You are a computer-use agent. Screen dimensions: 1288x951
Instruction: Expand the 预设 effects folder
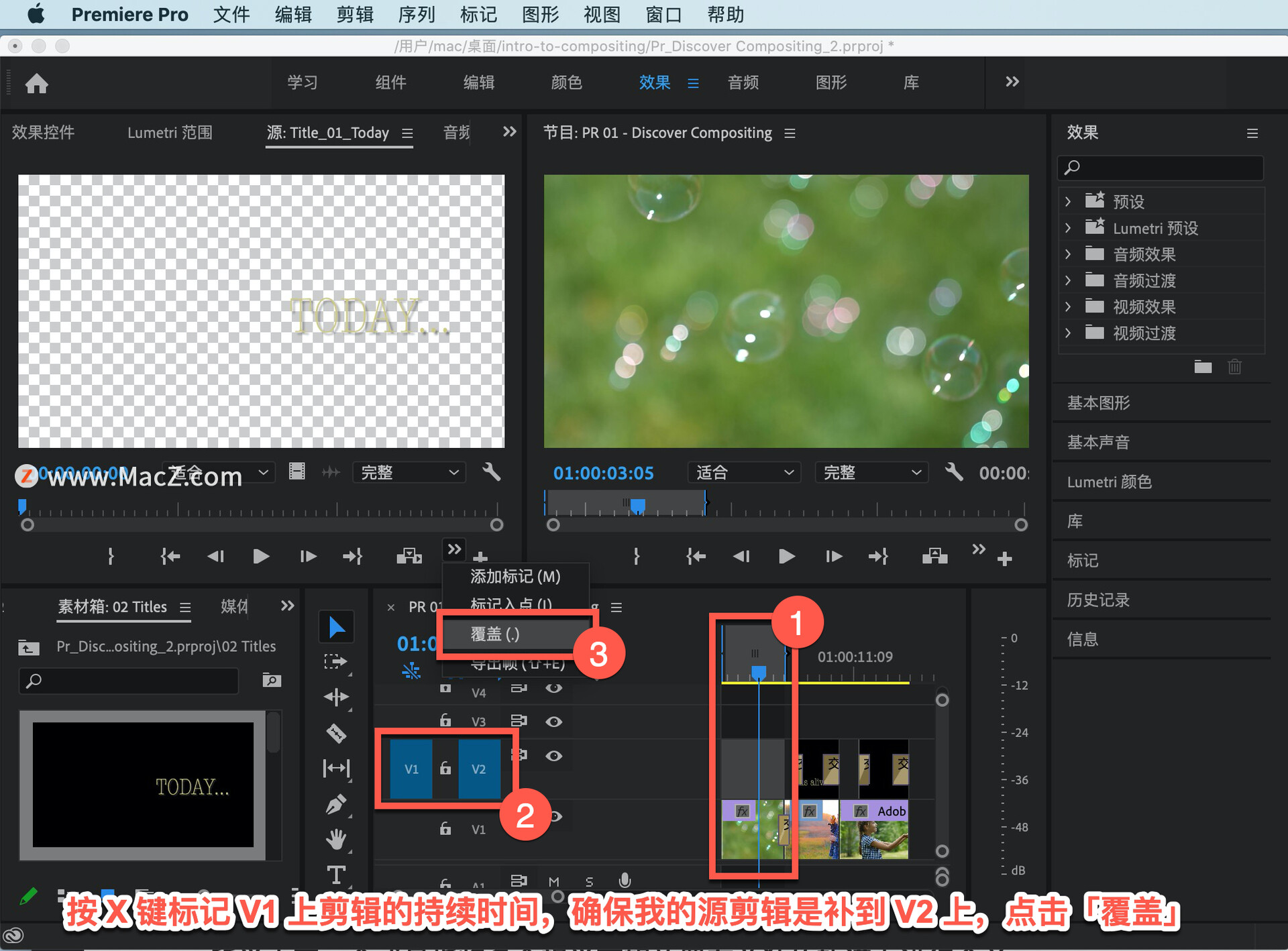click(1068, 201)
